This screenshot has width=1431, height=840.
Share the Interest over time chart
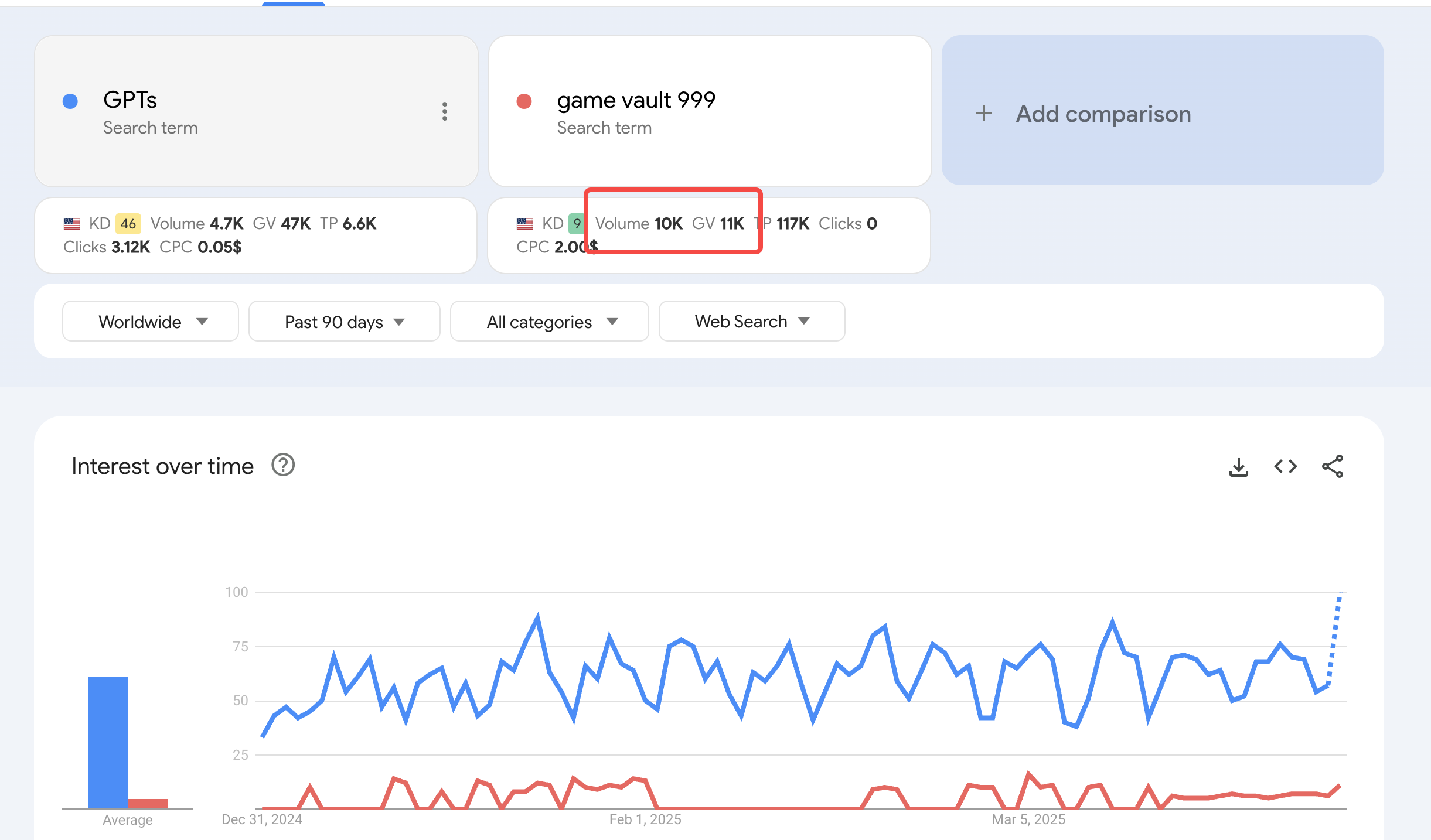[x=1333, y=467]
